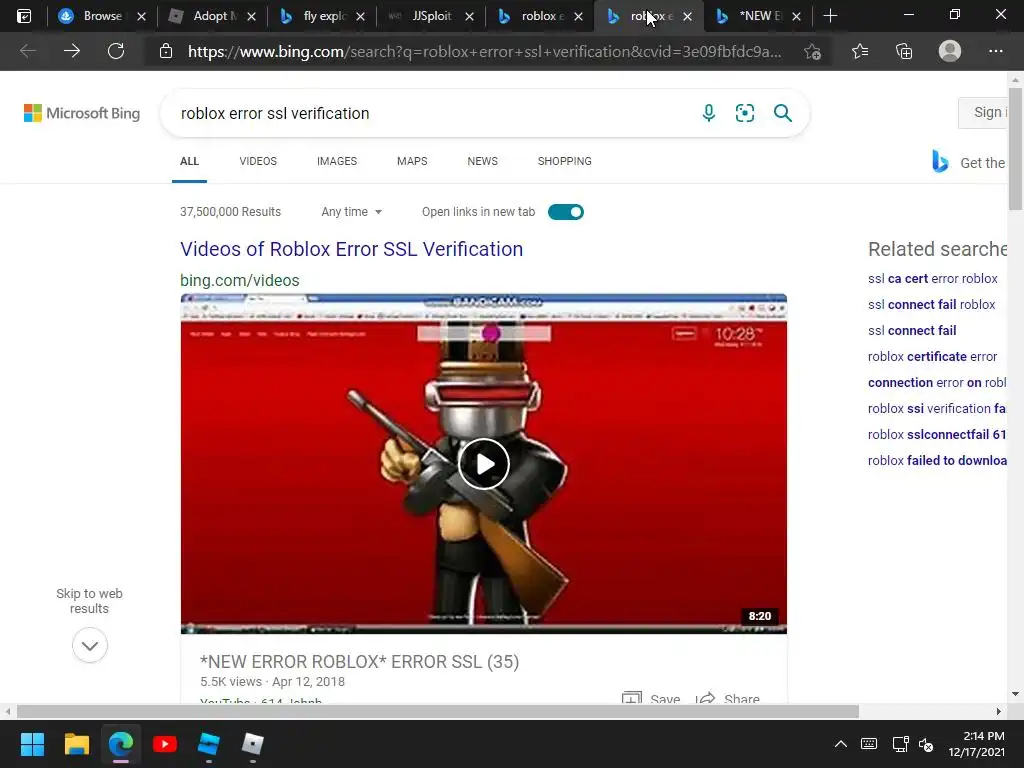Click *NEW ERROR ROBLOX* ERROR SSL title

pos(359,662)
